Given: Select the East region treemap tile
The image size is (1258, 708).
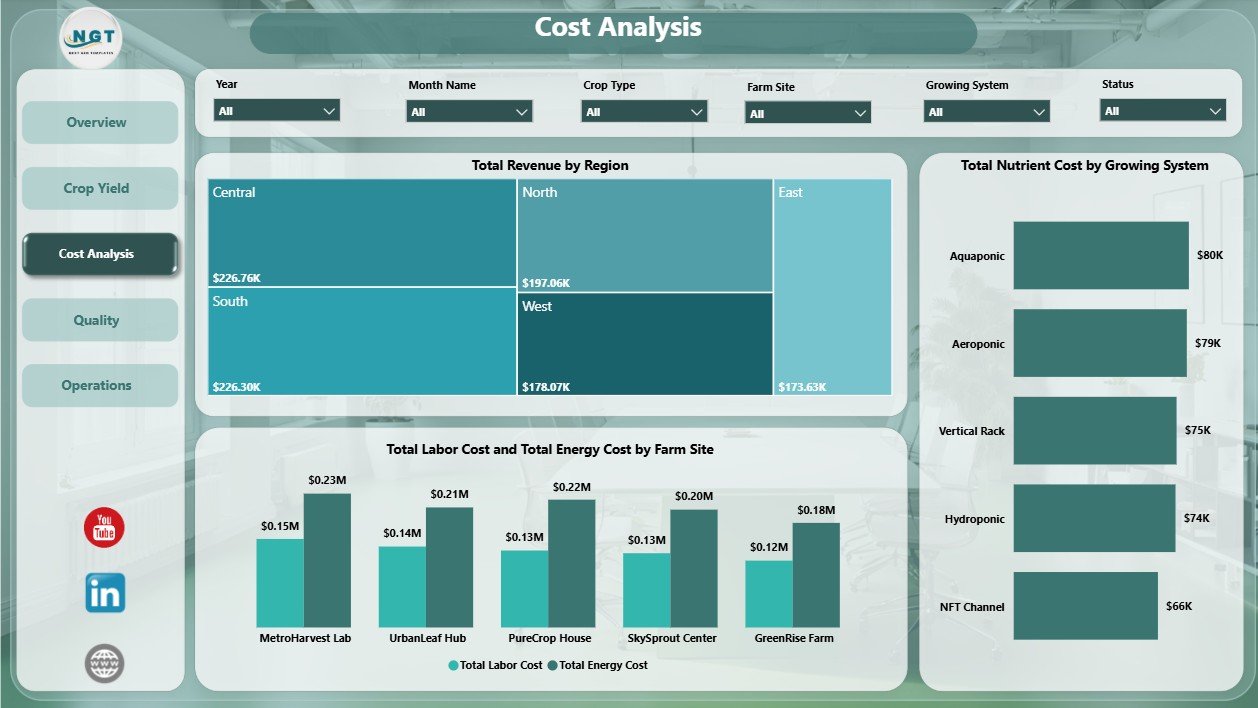Looking at the screenshot, I should click(x=833, y=287).
